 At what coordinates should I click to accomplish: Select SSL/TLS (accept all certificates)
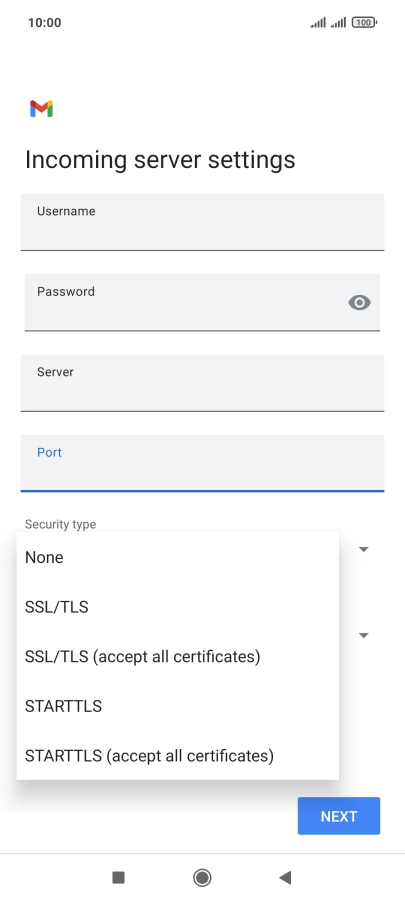[178, 656]
